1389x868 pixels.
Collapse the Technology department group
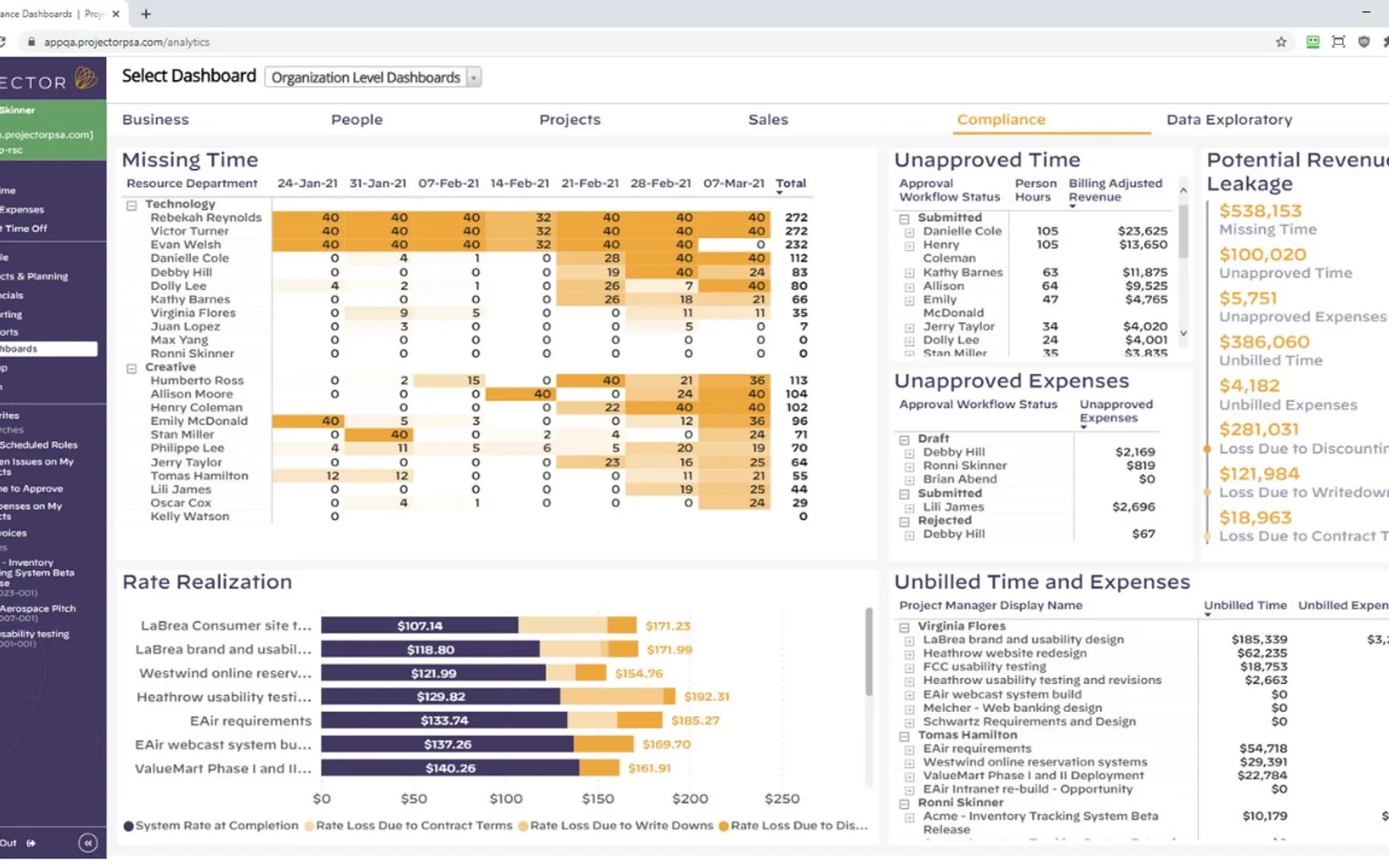pyautogui.click(x=132, y=205)
